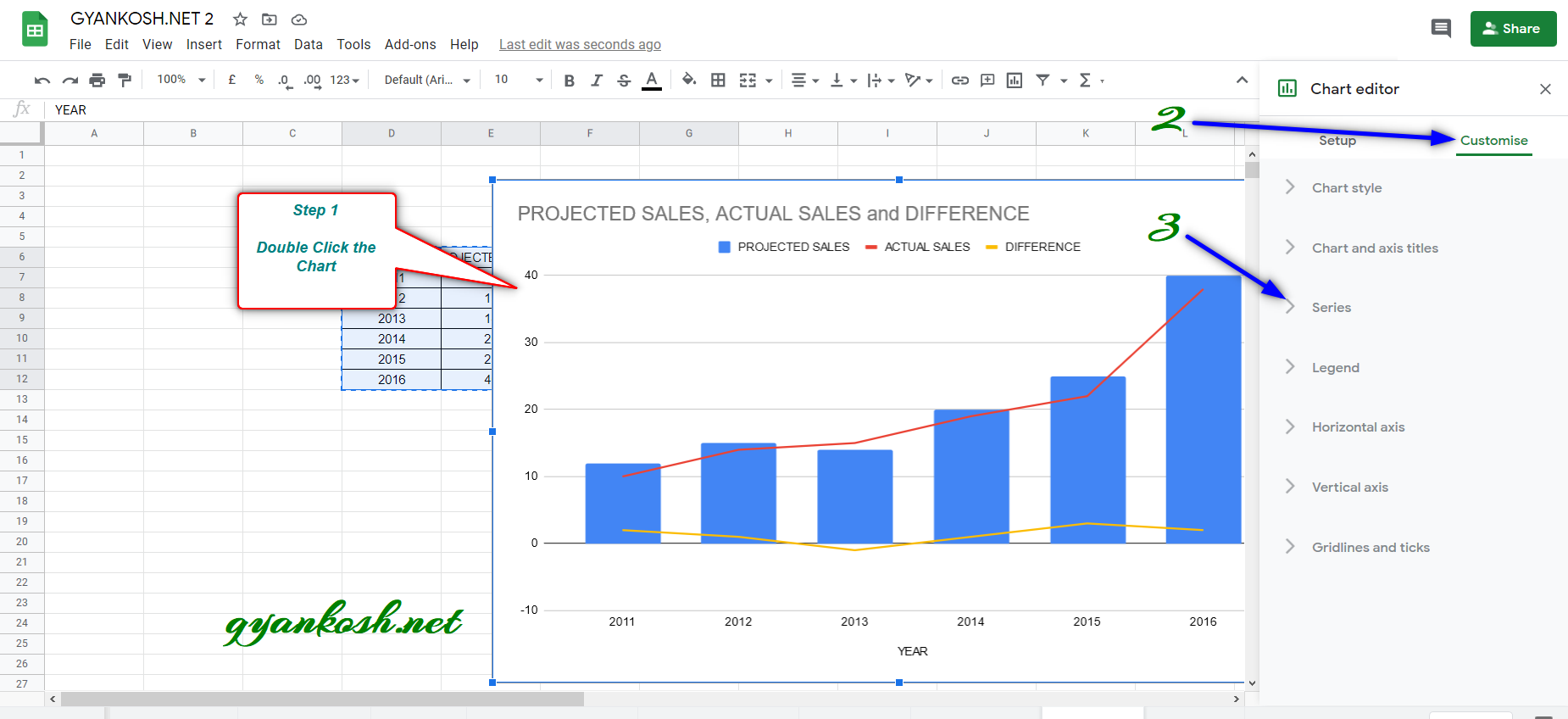
Task: Open comment history icon
Action: point(1441,29)
